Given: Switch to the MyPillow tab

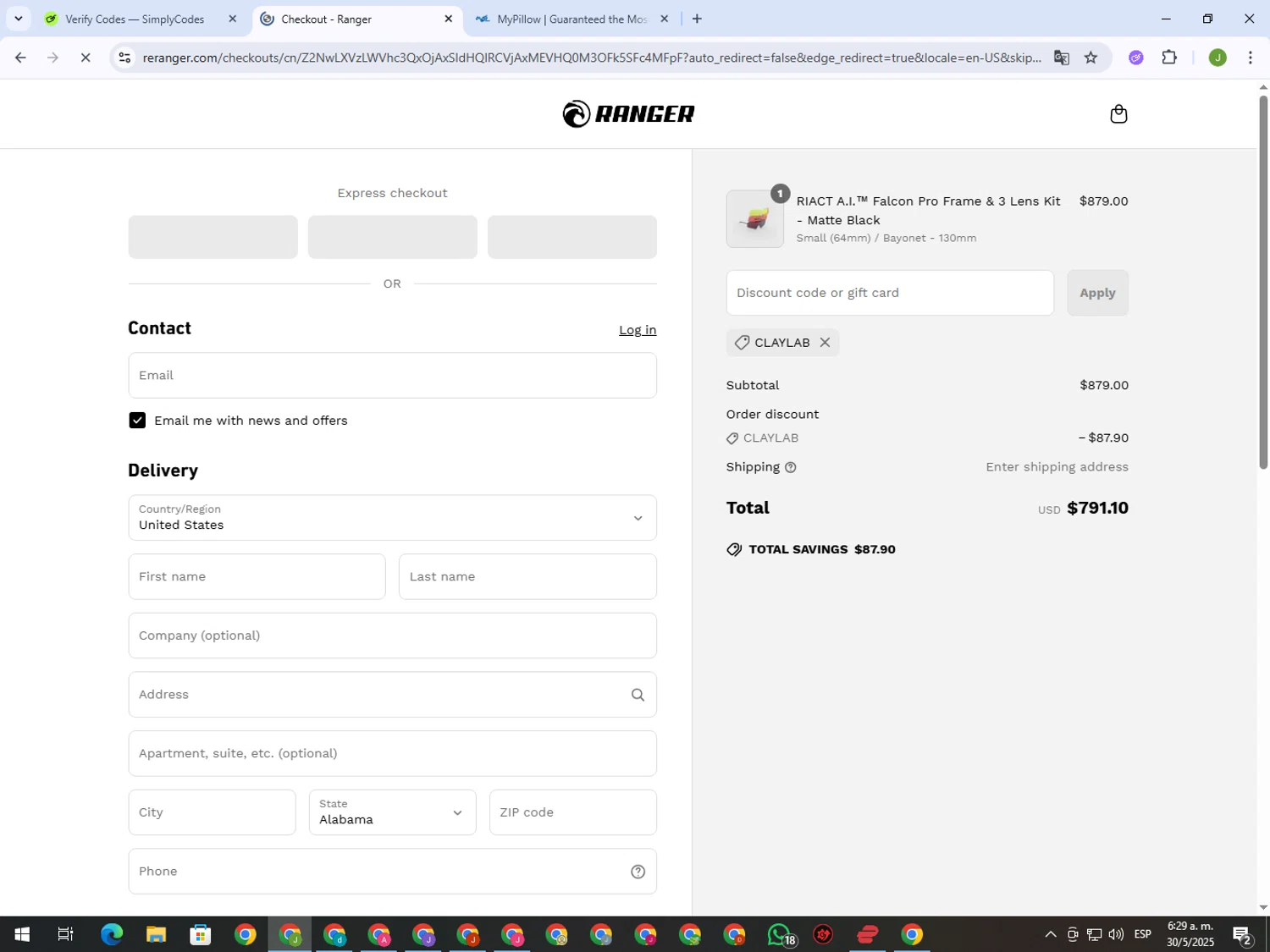Looking at the screenshot, I should click(x=572, y=19).
